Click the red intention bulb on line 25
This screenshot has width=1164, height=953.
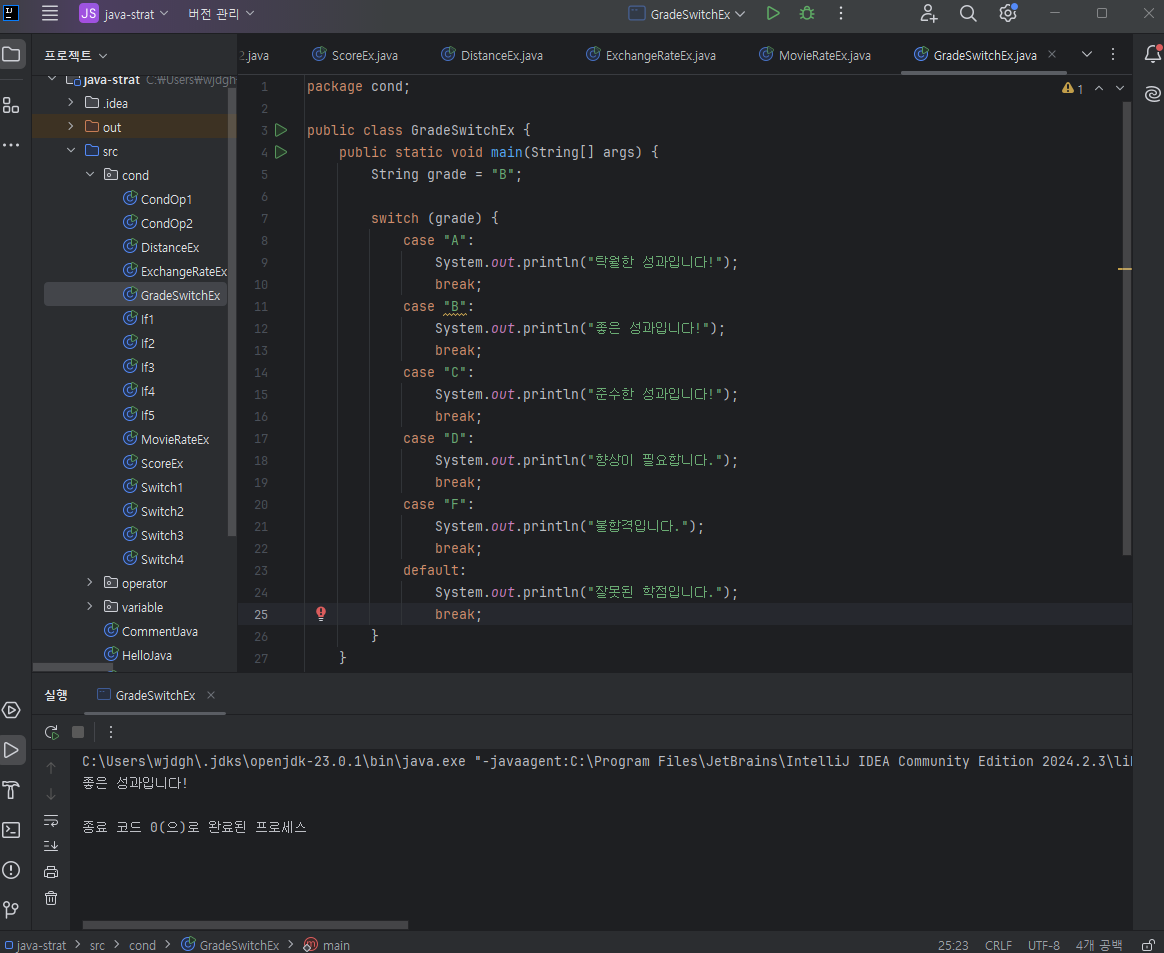321,613
